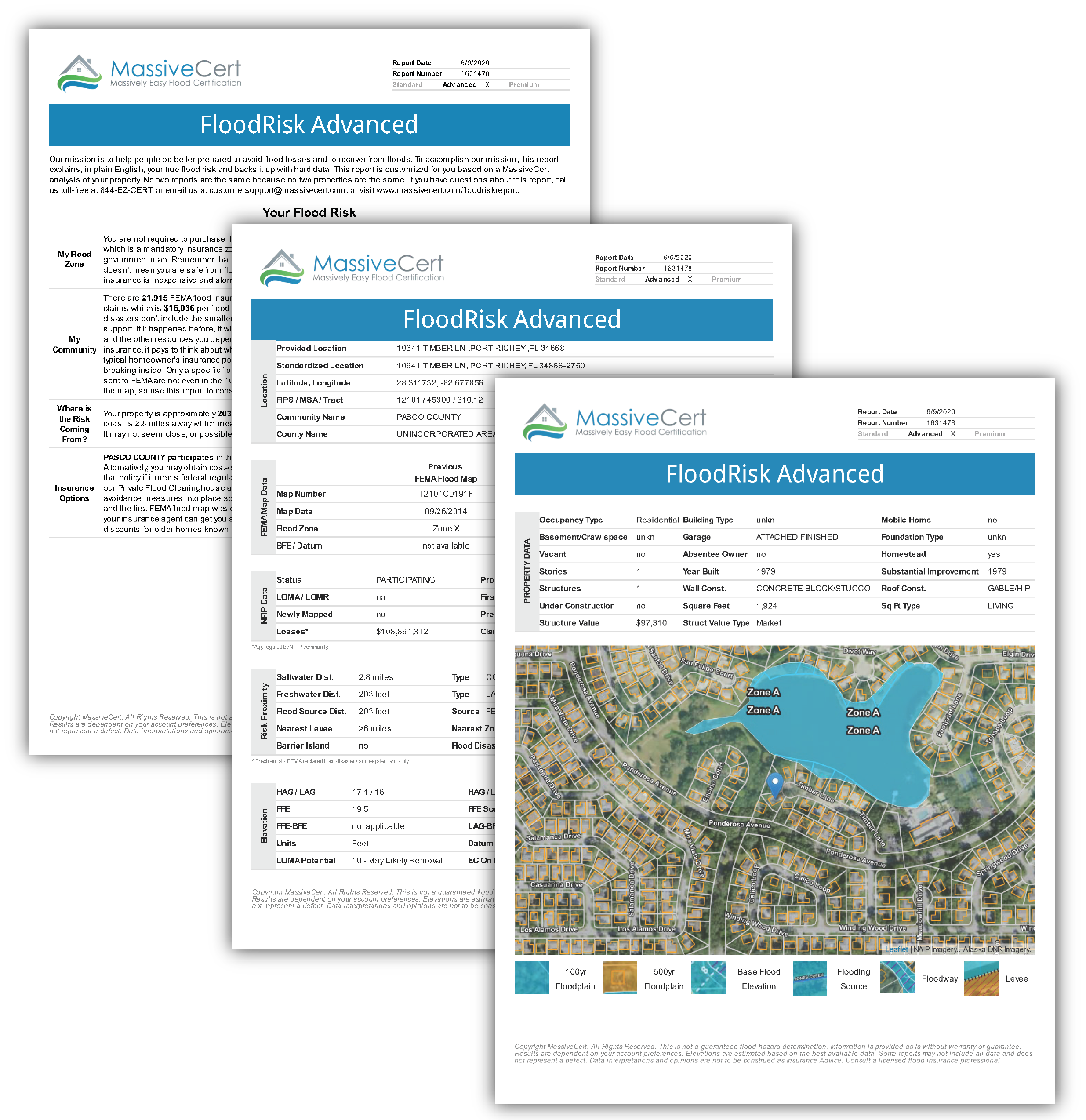Select the Standard report option on the front page

(407, 84)
